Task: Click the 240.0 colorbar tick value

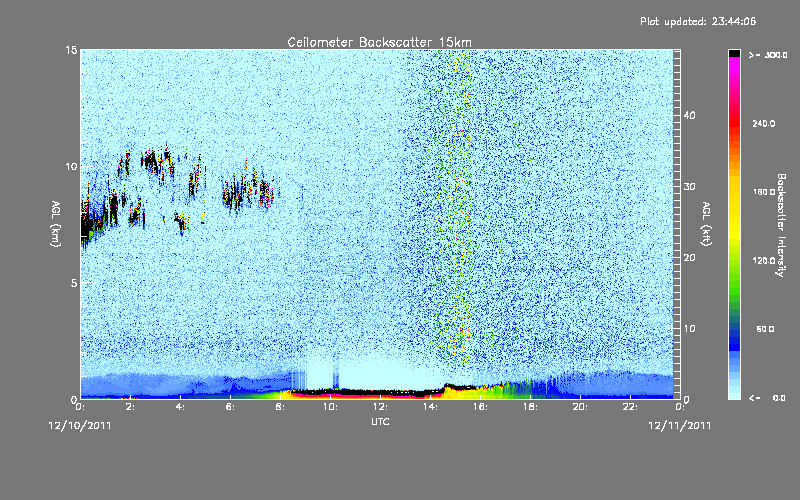Action: [x=763, y=123]
